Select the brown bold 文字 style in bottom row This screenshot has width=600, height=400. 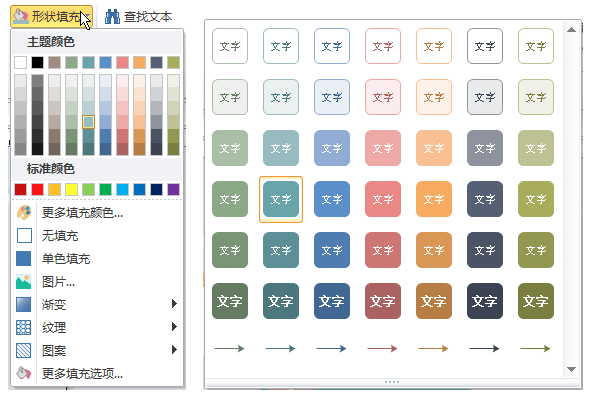434,301
